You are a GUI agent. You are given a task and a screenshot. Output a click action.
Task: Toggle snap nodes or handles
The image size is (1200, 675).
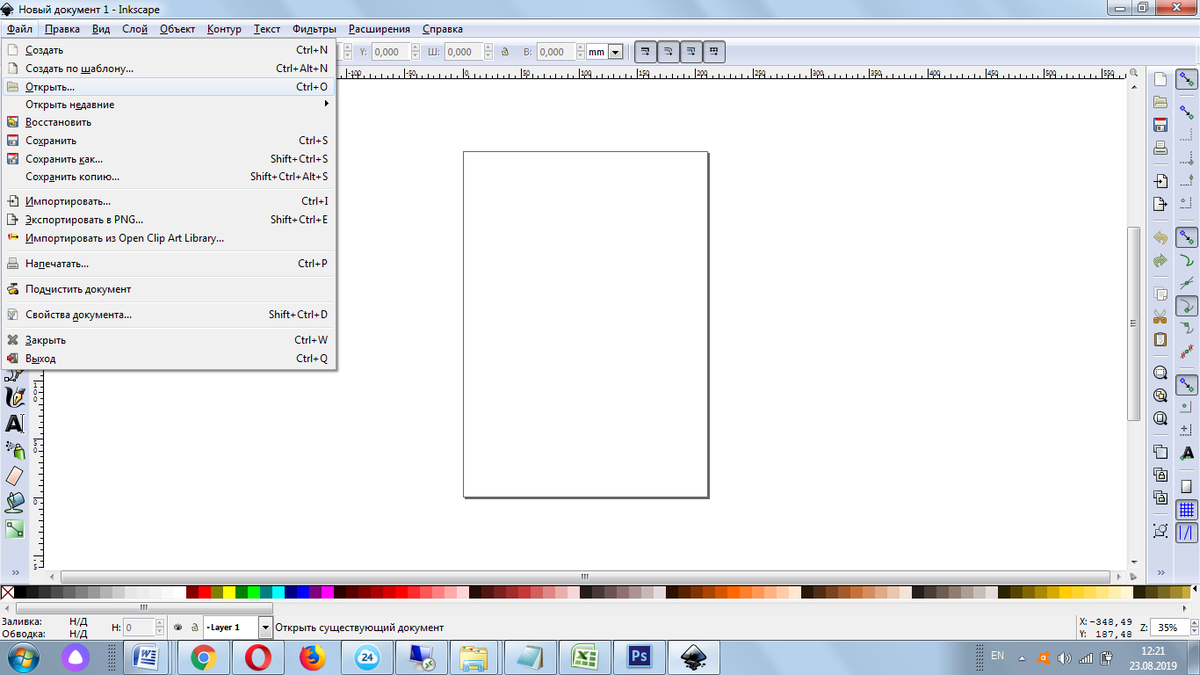[x=1187, y=238]
